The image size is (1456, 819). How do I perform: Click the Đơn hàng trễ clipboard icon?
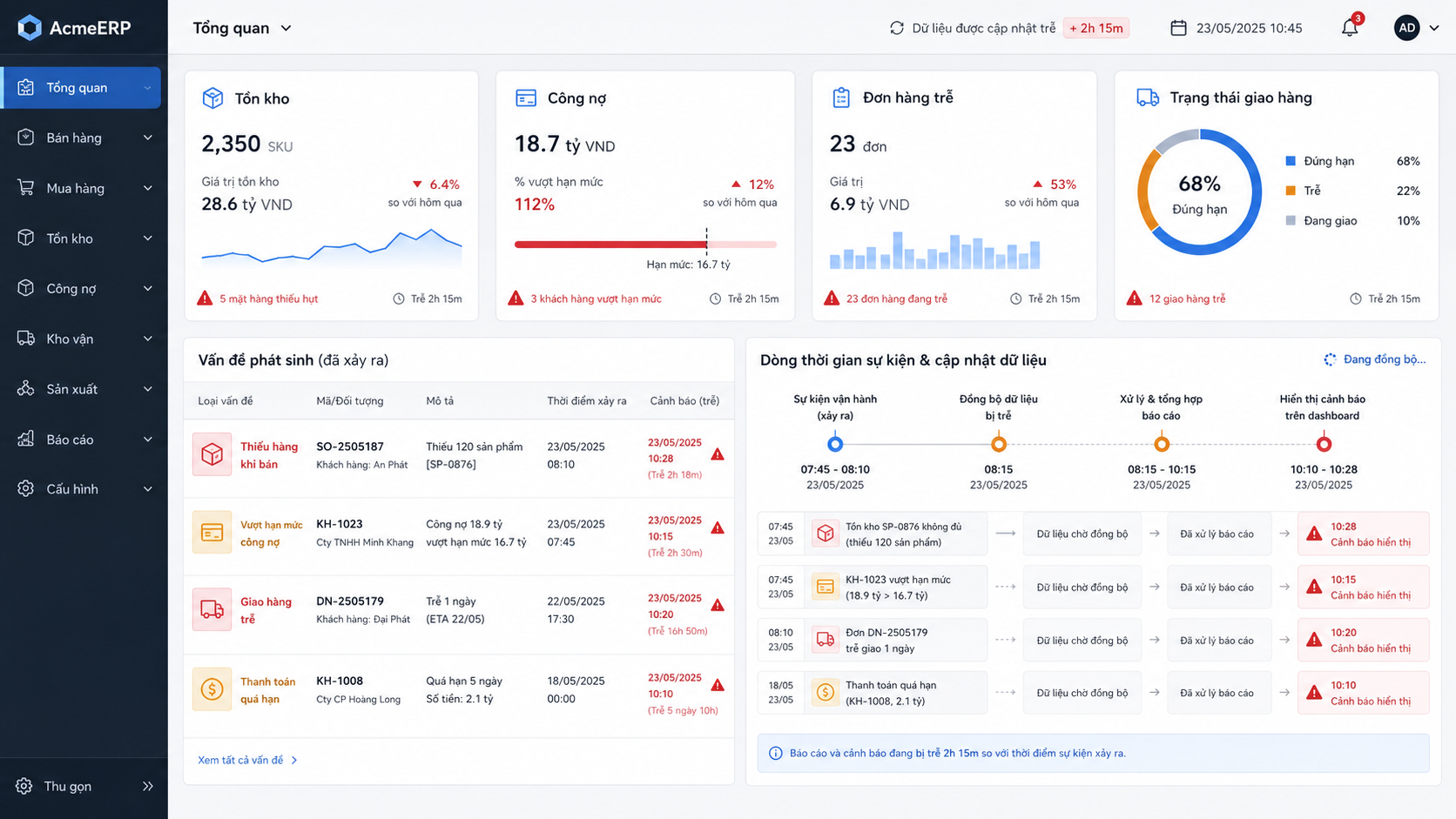pyautogui.click(x=841, y=97)
